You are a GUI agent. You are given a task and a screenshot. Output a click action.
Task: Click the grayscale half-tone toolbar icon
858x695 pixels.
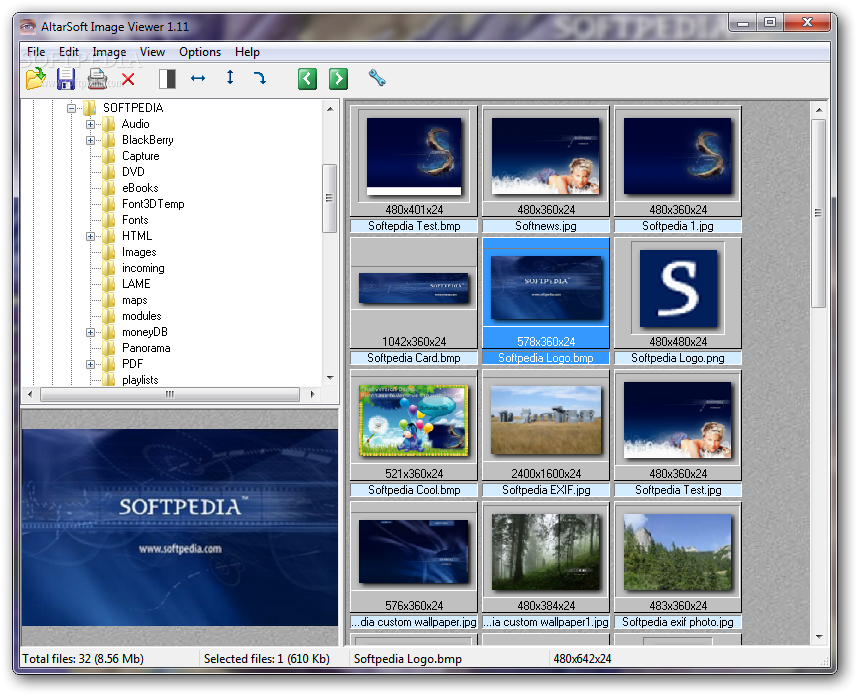[x=167, y=79]
